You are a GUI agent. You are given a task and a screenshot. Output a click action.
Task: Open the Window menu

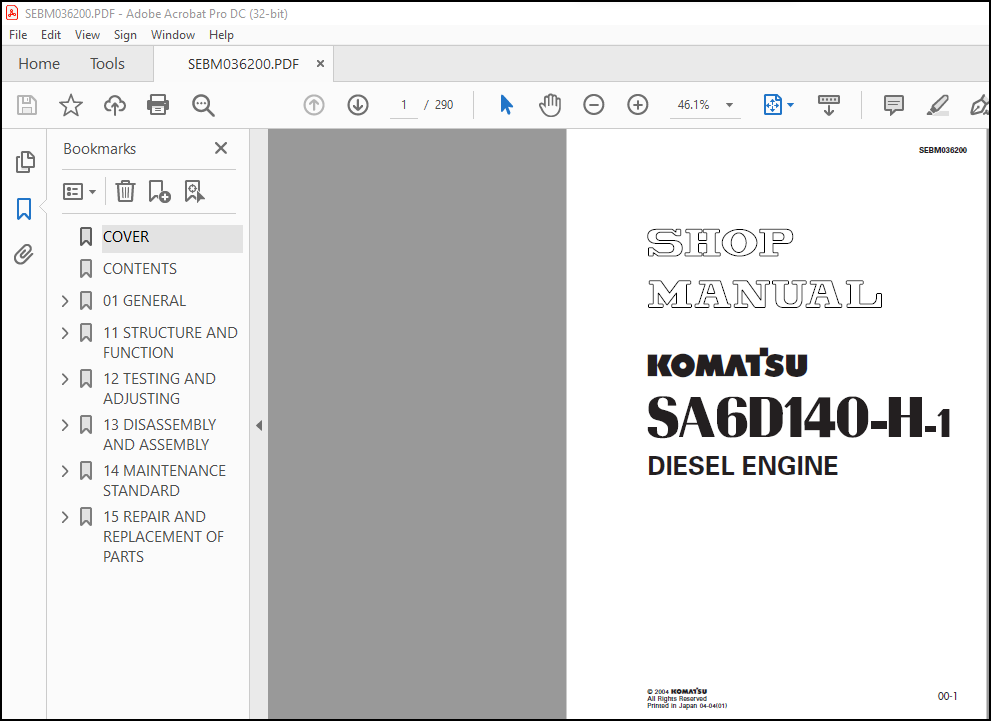[x=173, y=35]
